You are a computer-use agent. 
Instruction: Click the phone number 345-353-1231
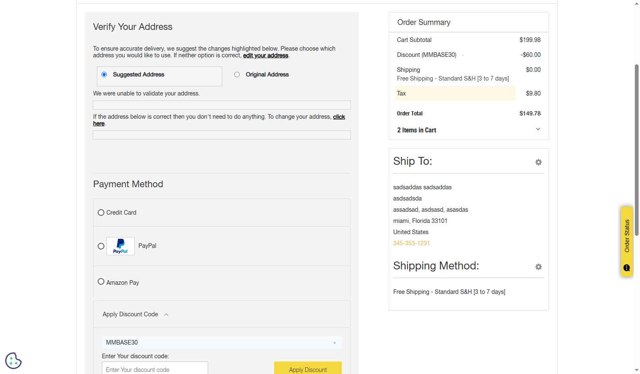click(411, 243)
